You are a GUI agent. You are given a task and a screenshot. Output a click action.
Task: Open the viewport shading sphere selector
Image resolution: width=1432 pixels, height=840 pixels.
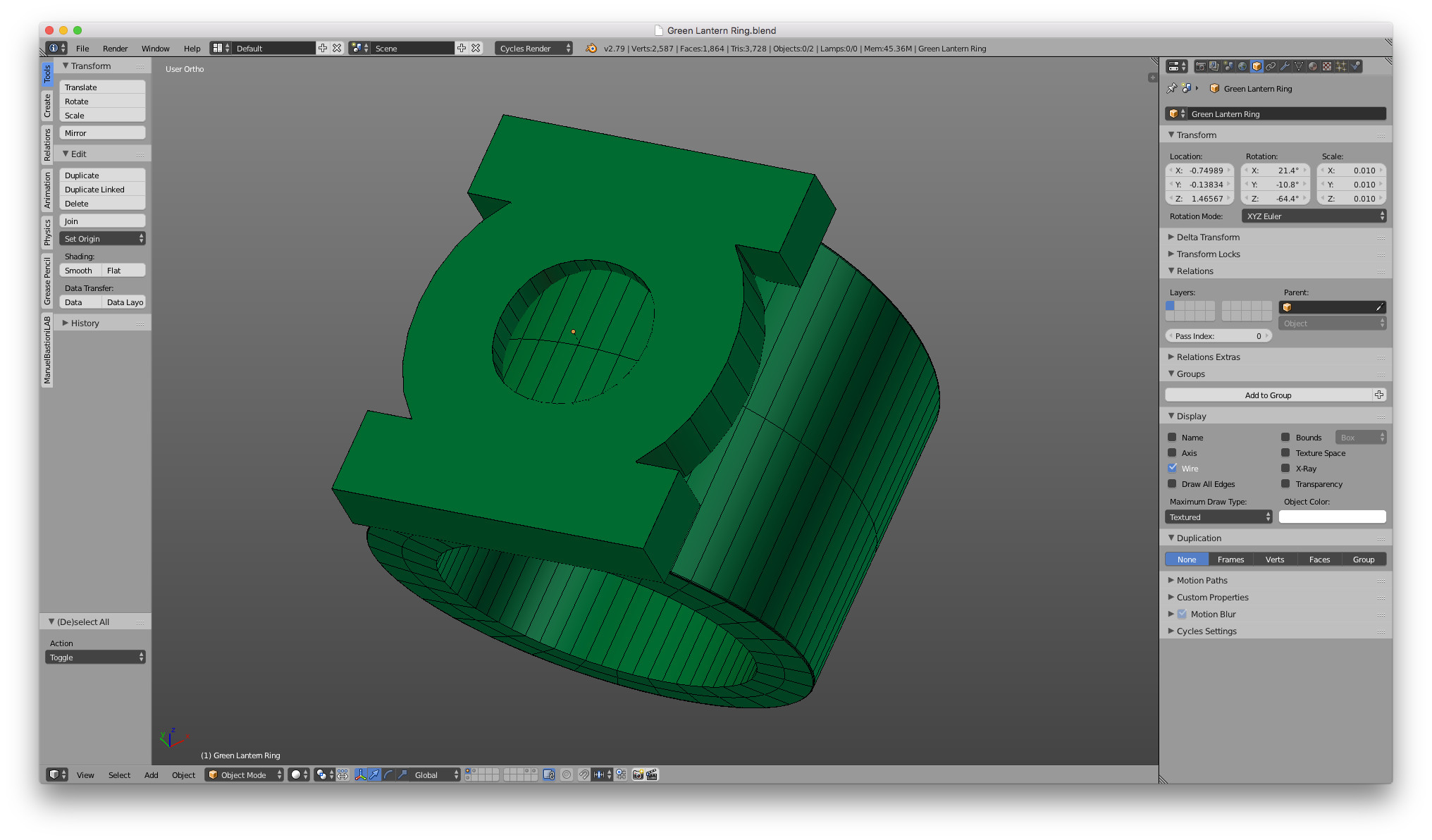tap(299, 774)
